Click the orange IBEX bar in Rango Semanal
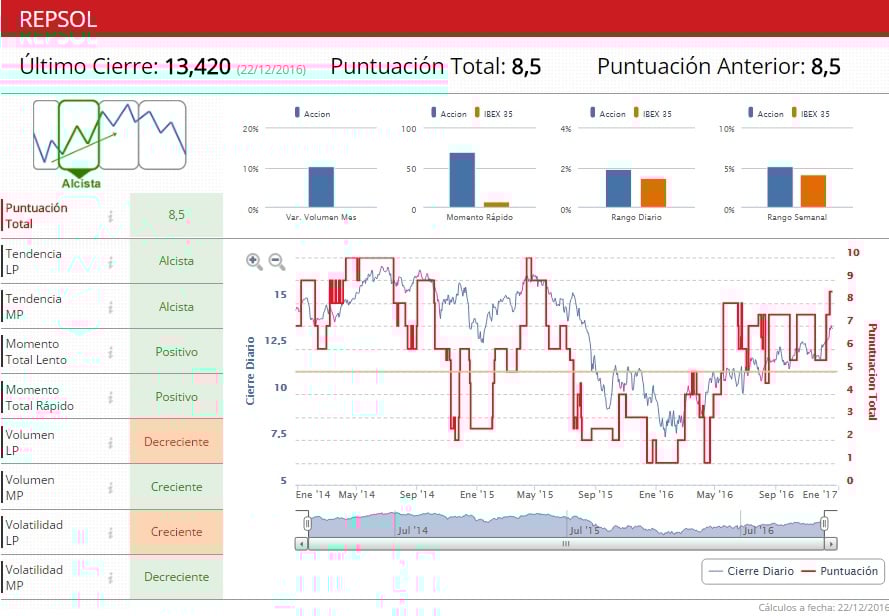 813,191
